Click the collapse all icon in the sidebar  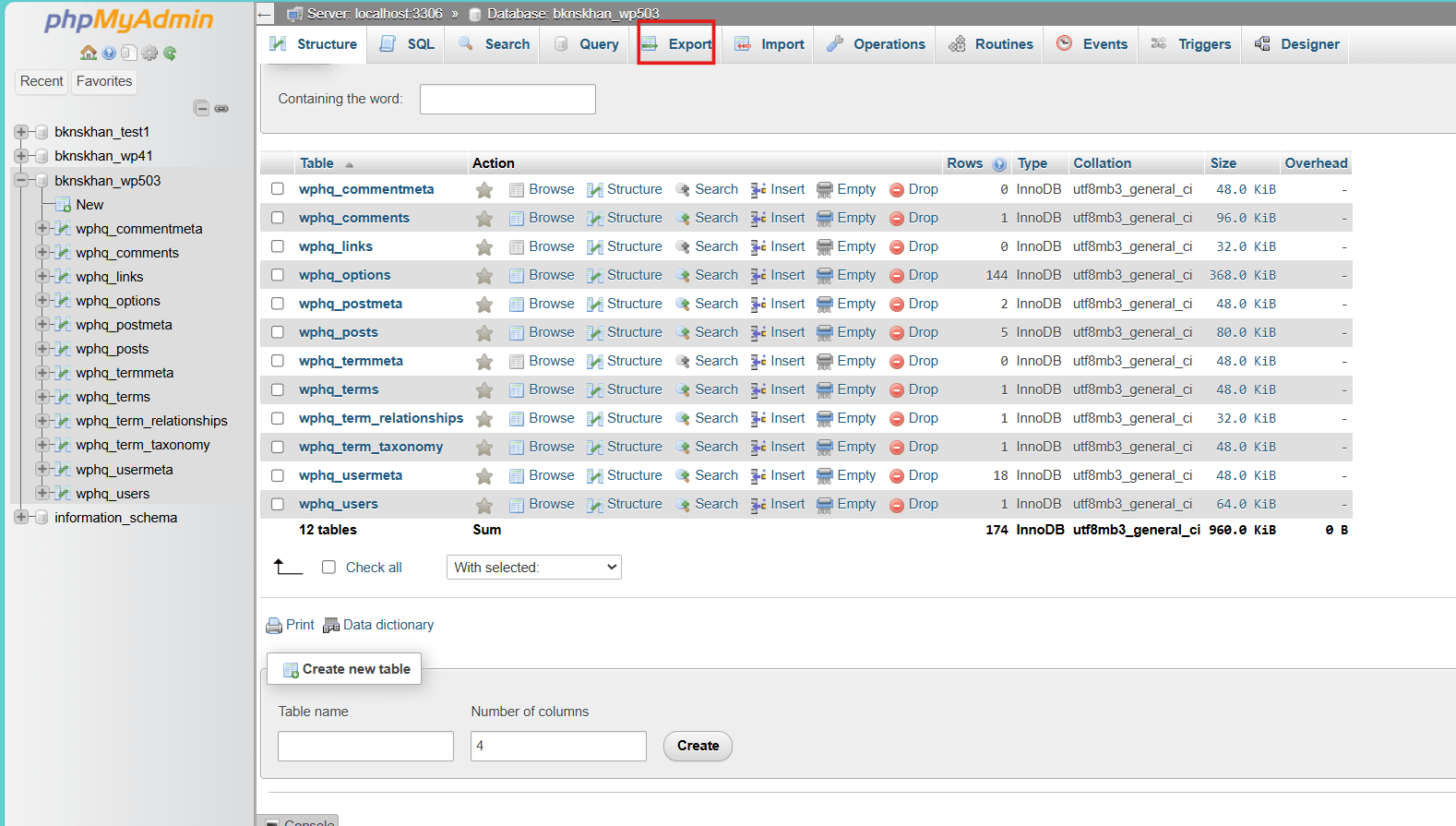201,108
